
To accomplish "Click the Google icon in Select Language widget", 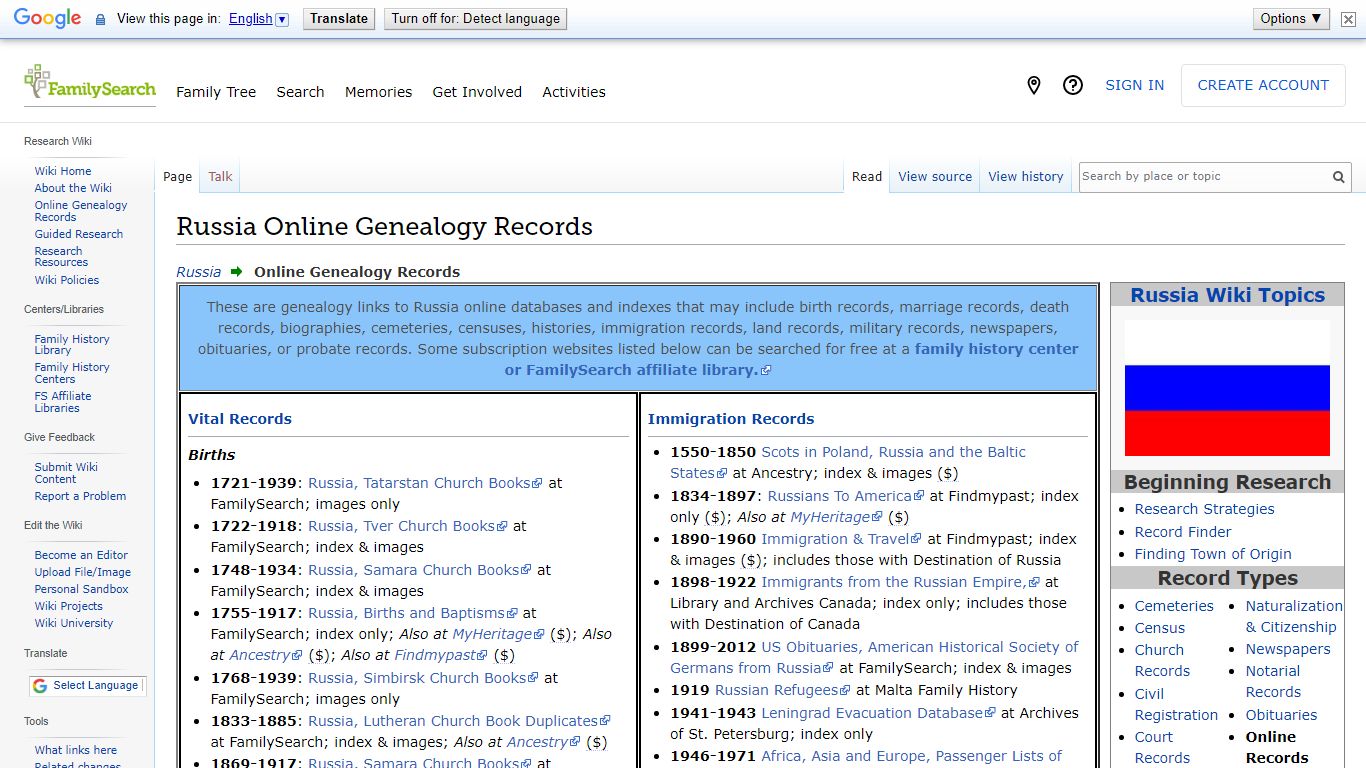I will point(40,686).
